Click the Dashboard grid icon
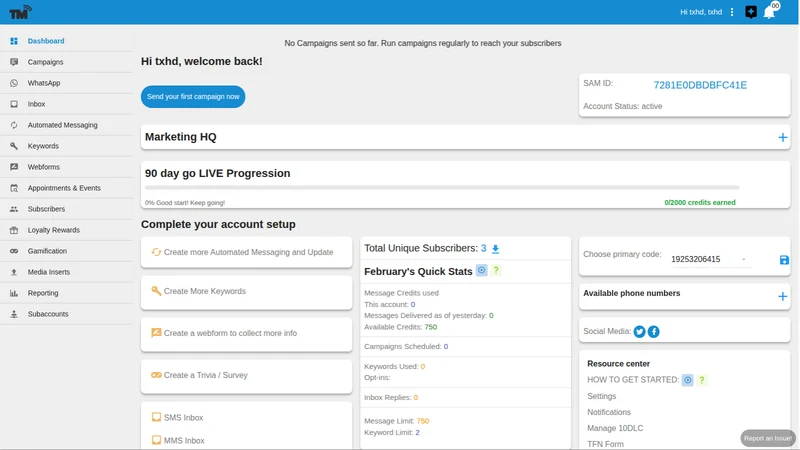The height and width of the screenshot is (450, 800). coord(14,41)
